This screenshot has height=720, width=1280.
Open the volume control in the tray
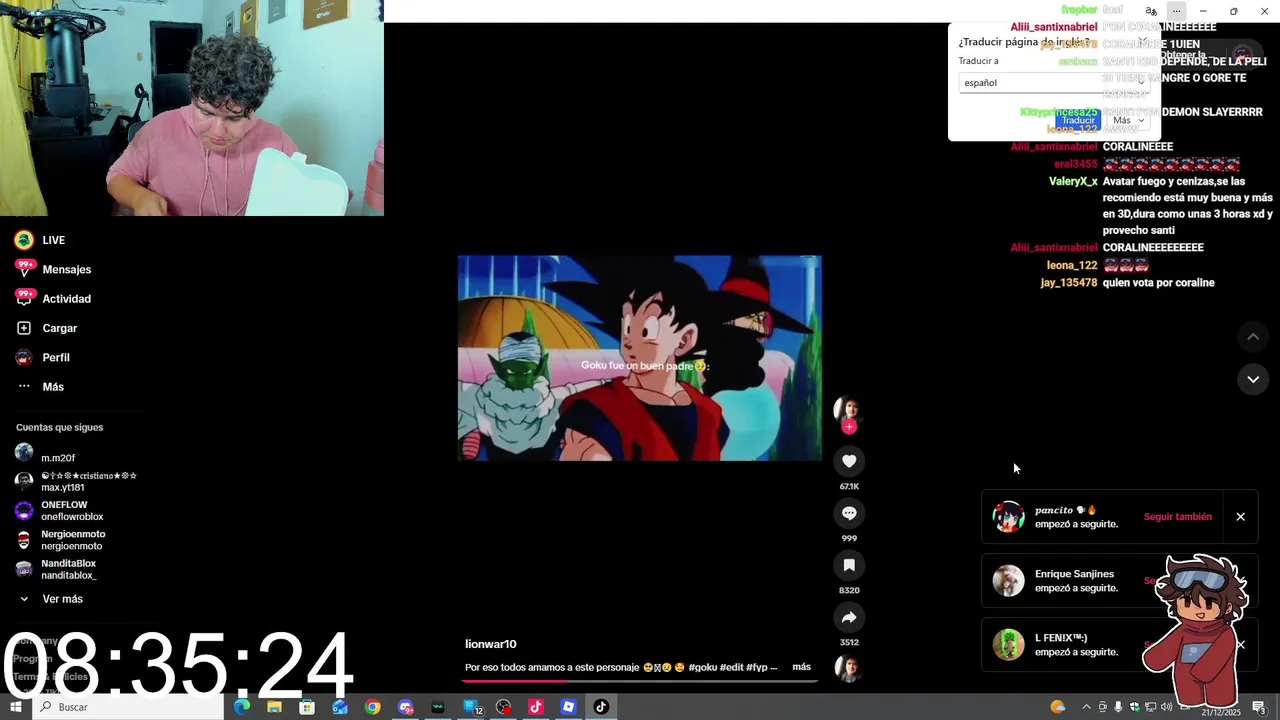pyautogui.click(x=1166, y=707)
